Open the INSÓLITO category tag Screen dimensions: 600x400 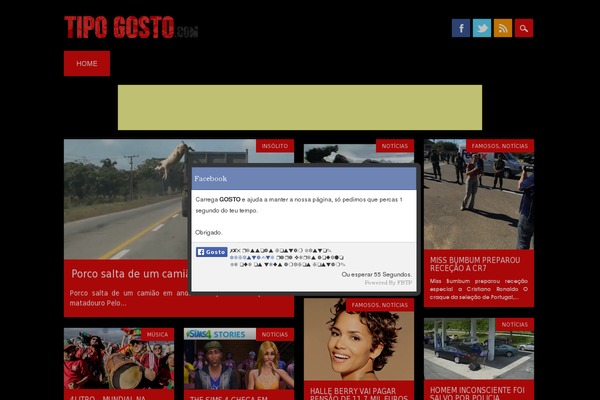coord(275,146)
